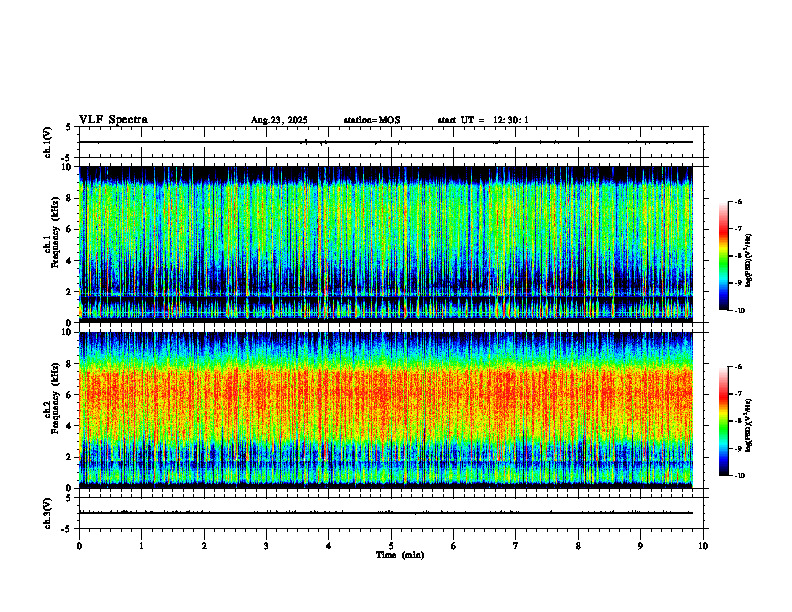792x612 pixels.
Task: Click the "Time (min)" axis title
Action: pos(400,555)
